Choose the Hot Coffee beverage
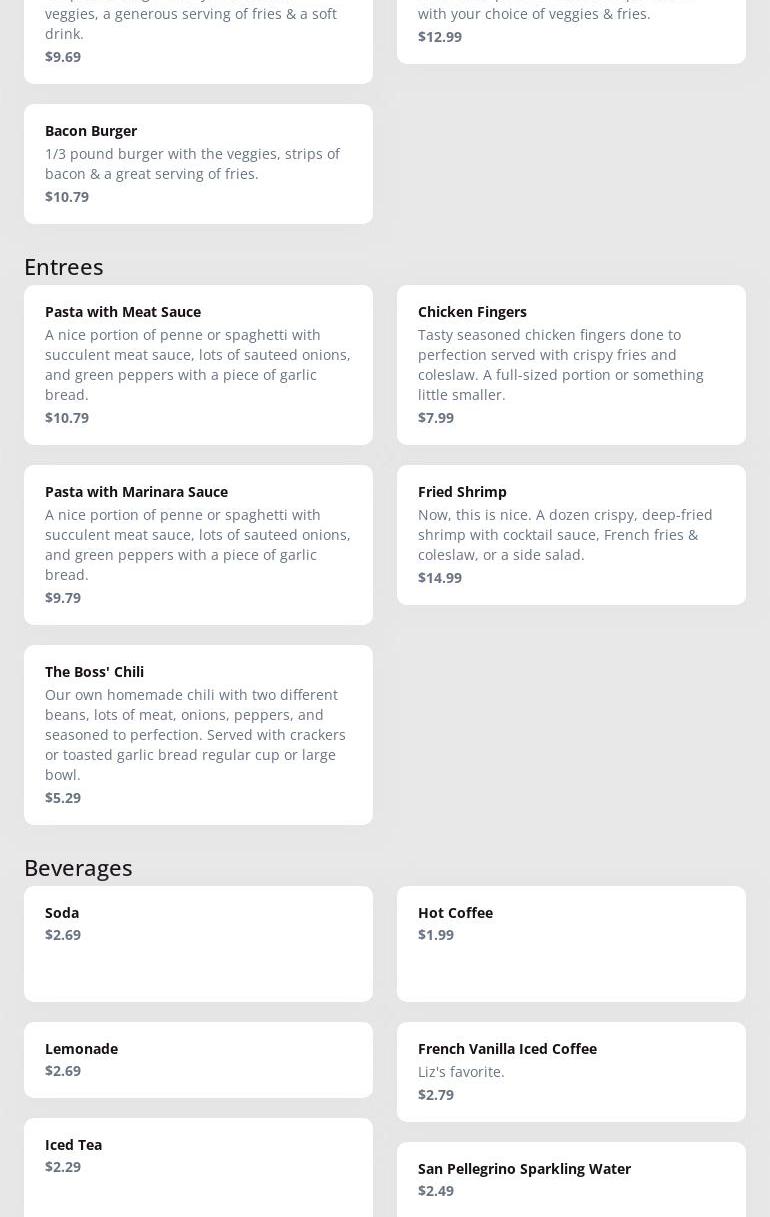This screenshot has height=1217, width=770. point(571,944)
